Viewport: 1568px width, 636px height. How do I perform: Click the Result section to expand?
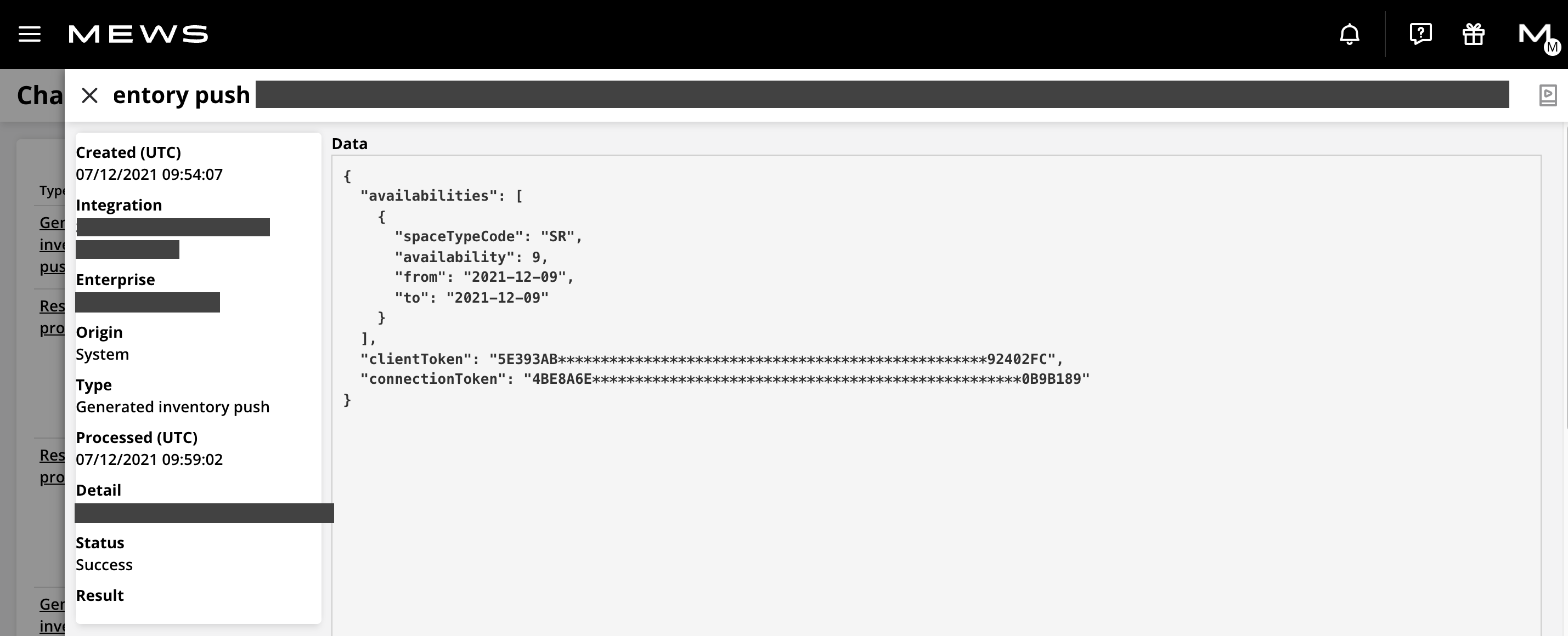tap(100, 595)
